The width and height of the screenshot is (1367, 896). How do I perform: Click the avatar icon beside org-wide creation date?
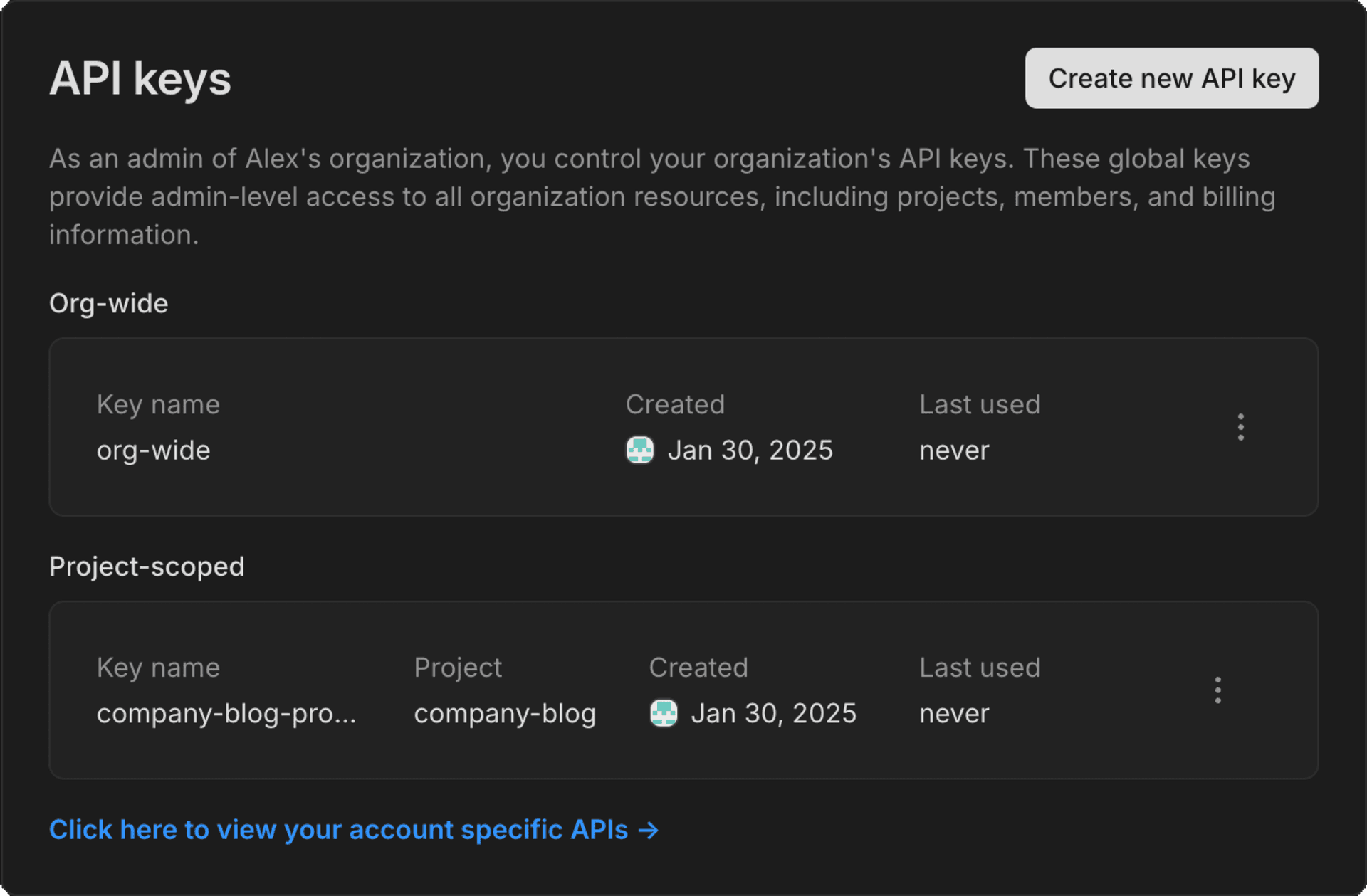click(x=639, y=450)
